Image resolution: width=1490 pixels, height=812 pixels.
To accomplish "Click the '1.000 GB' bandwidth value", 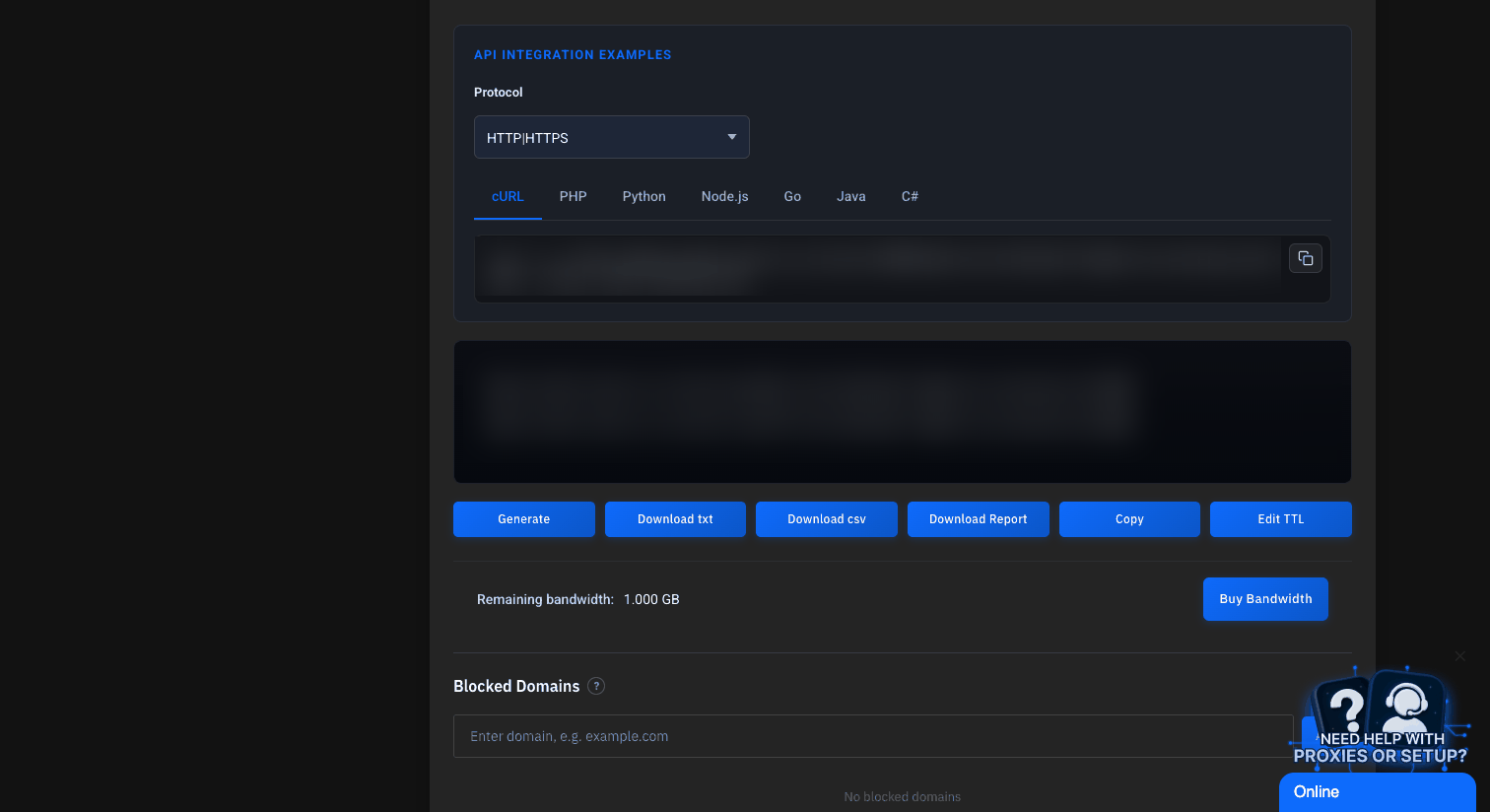I will coord(651,599).
